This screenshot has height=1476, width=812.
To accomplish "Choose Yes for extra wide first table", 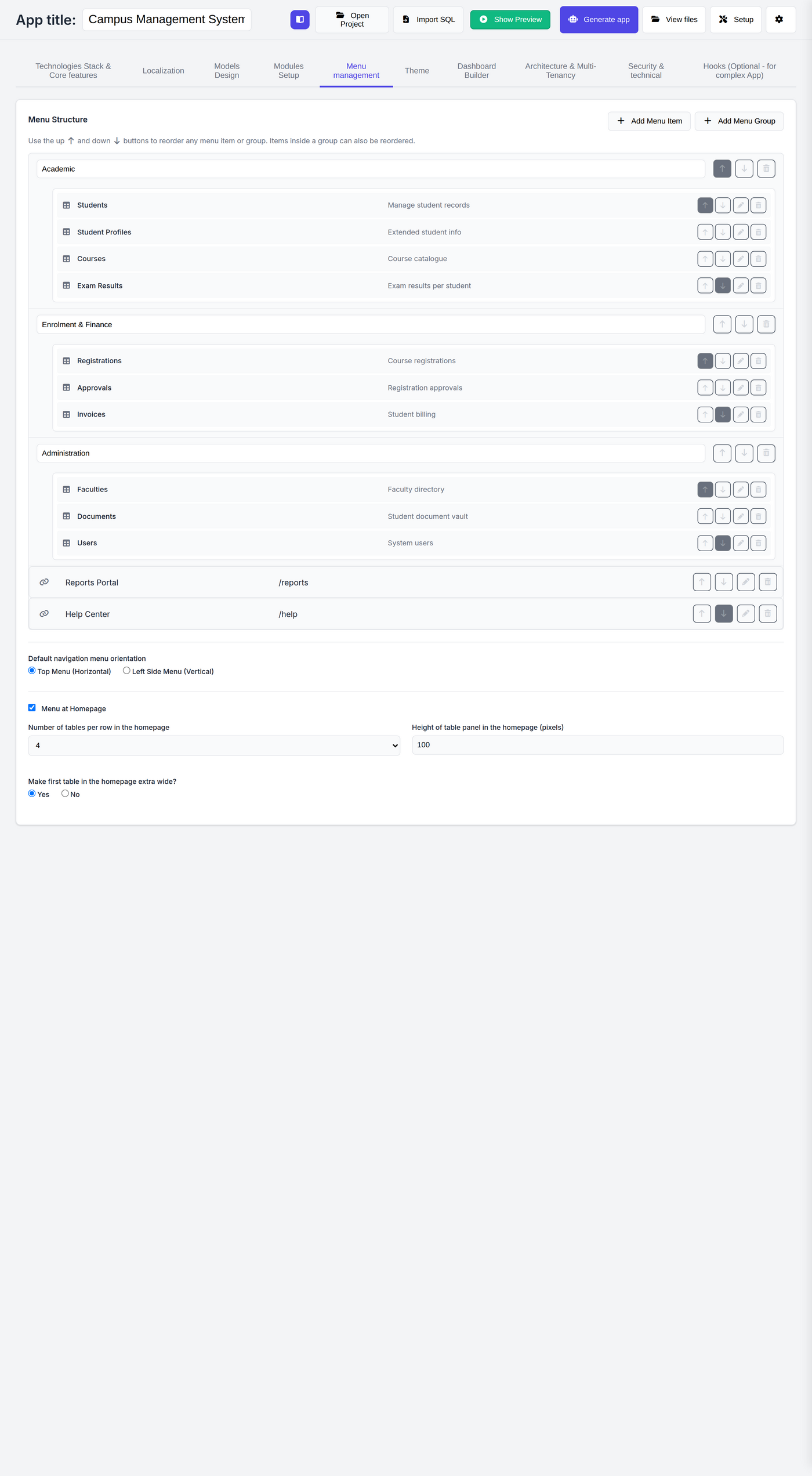I will click(32, 794).
